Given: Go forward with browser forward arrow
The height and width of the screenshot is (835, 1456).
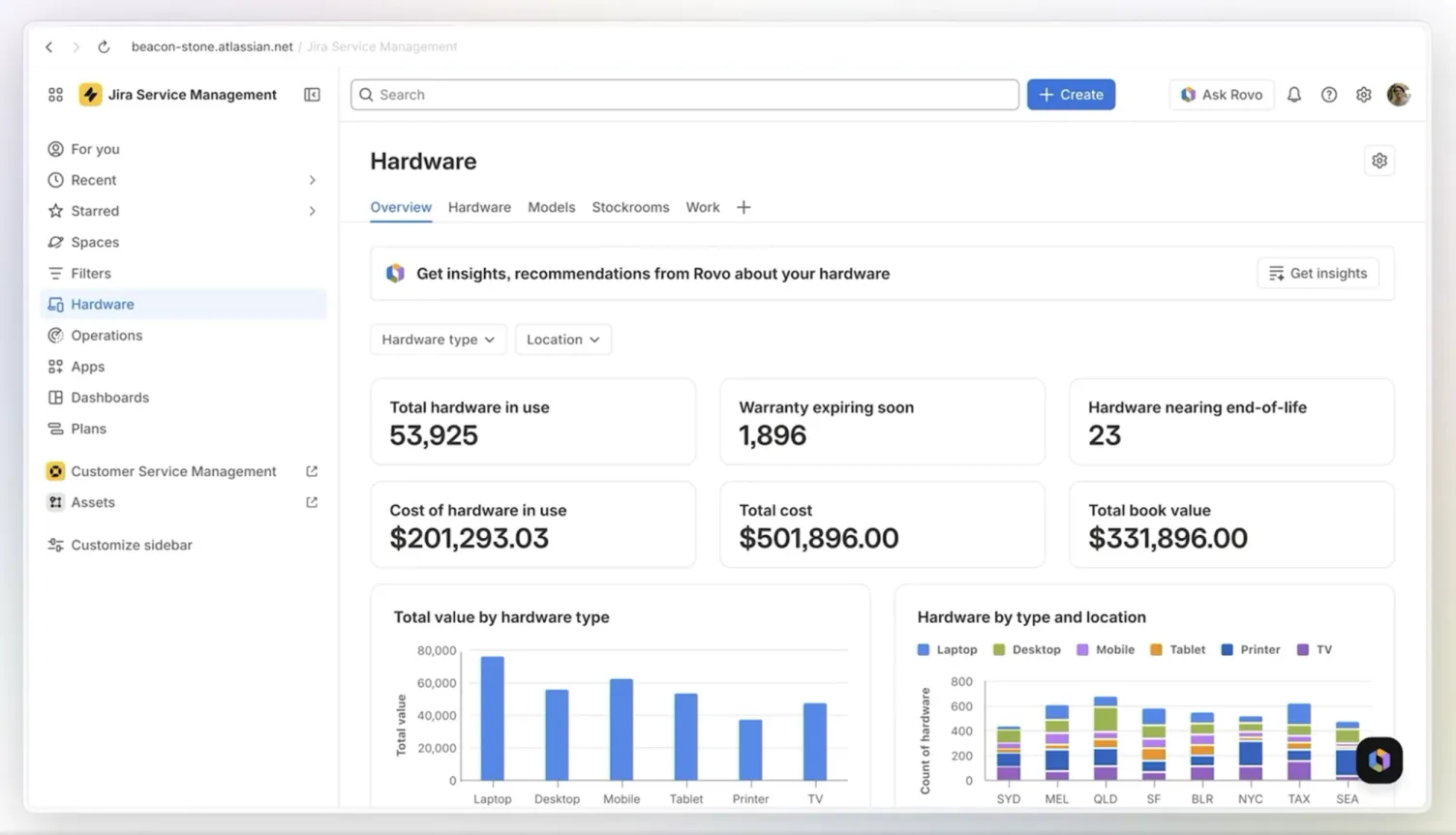Looking at the screenshot, I should click(76, 46).
